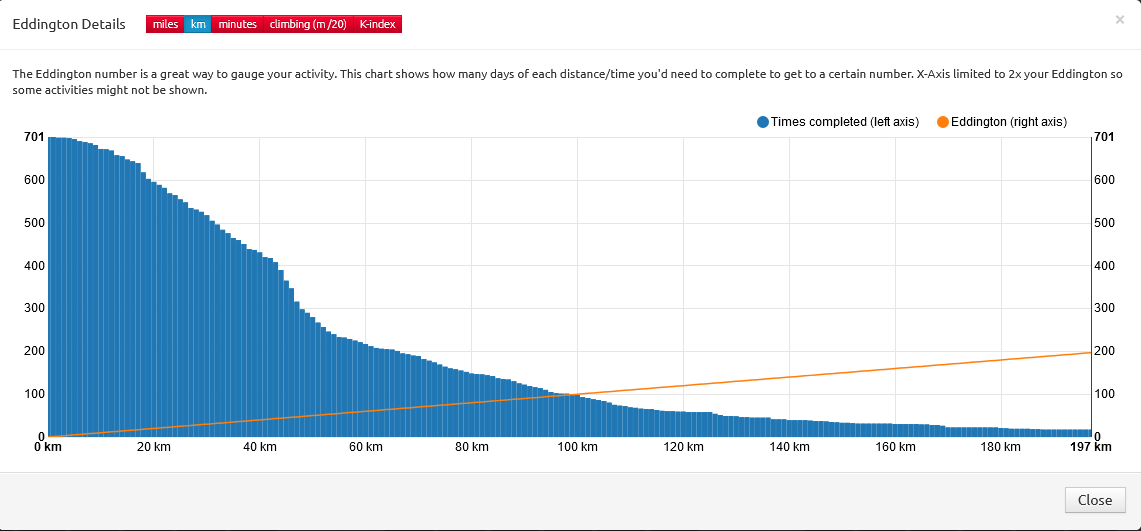Click the orange legend circle for Eddington
Image resolution: width=1141 pixels, height=531 pixels.
(942, 122)
